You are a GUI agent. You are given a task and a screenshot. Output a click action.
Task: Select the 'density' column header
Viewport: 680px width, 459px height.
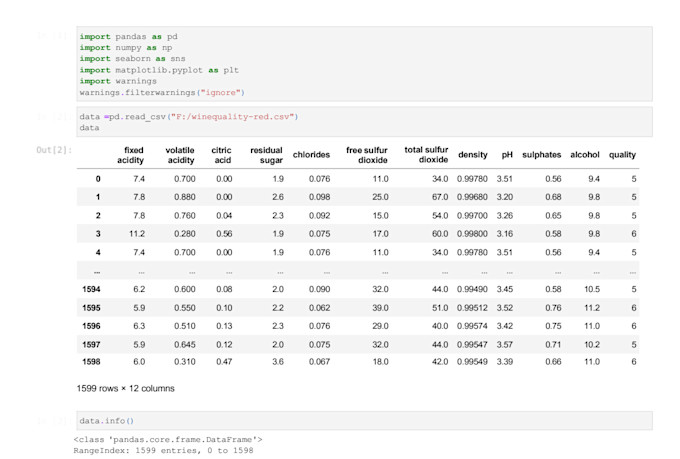pyautogui.click(x=473, y=155)
